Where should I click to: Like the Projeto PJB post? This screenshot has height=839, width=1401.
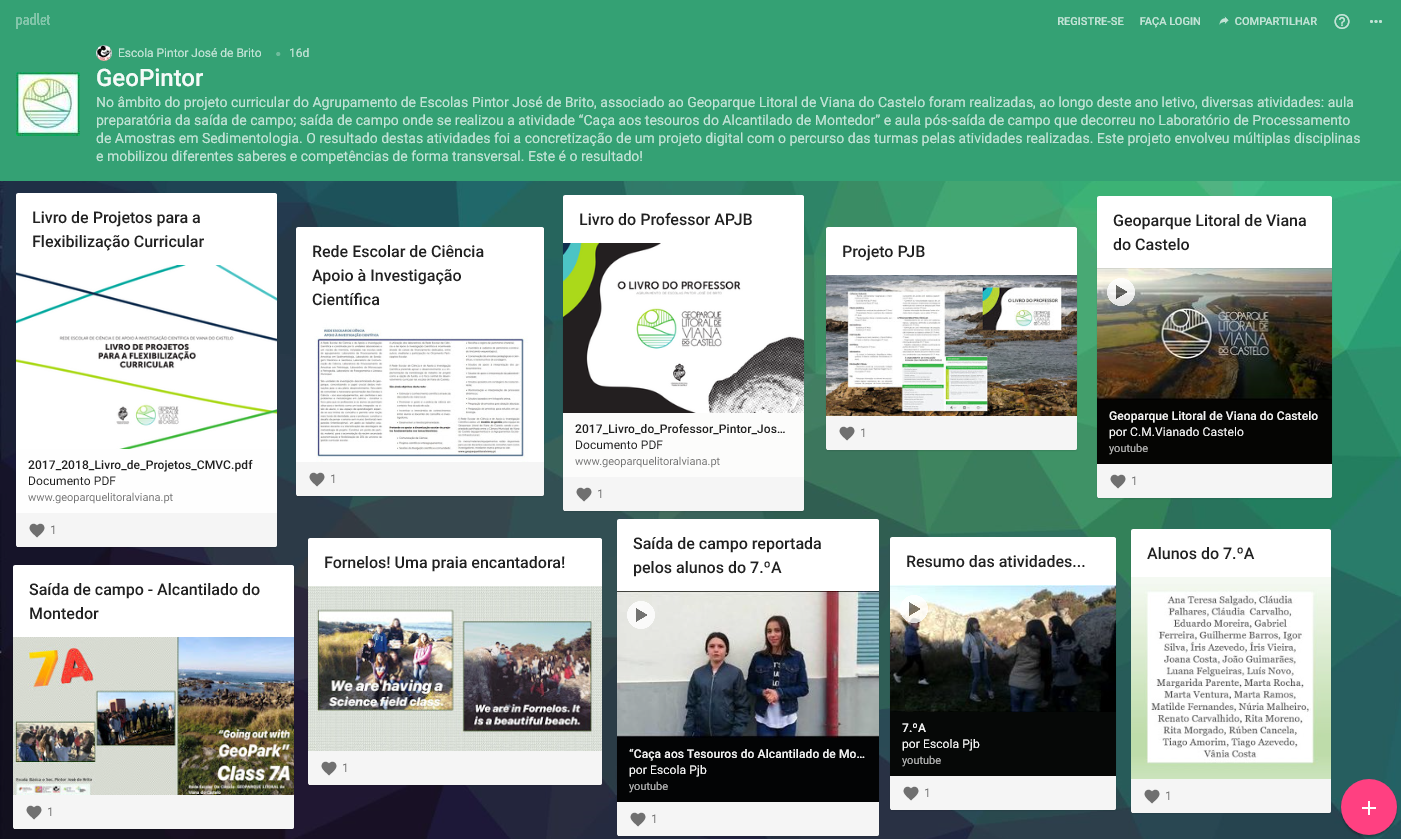coord(847,433)
